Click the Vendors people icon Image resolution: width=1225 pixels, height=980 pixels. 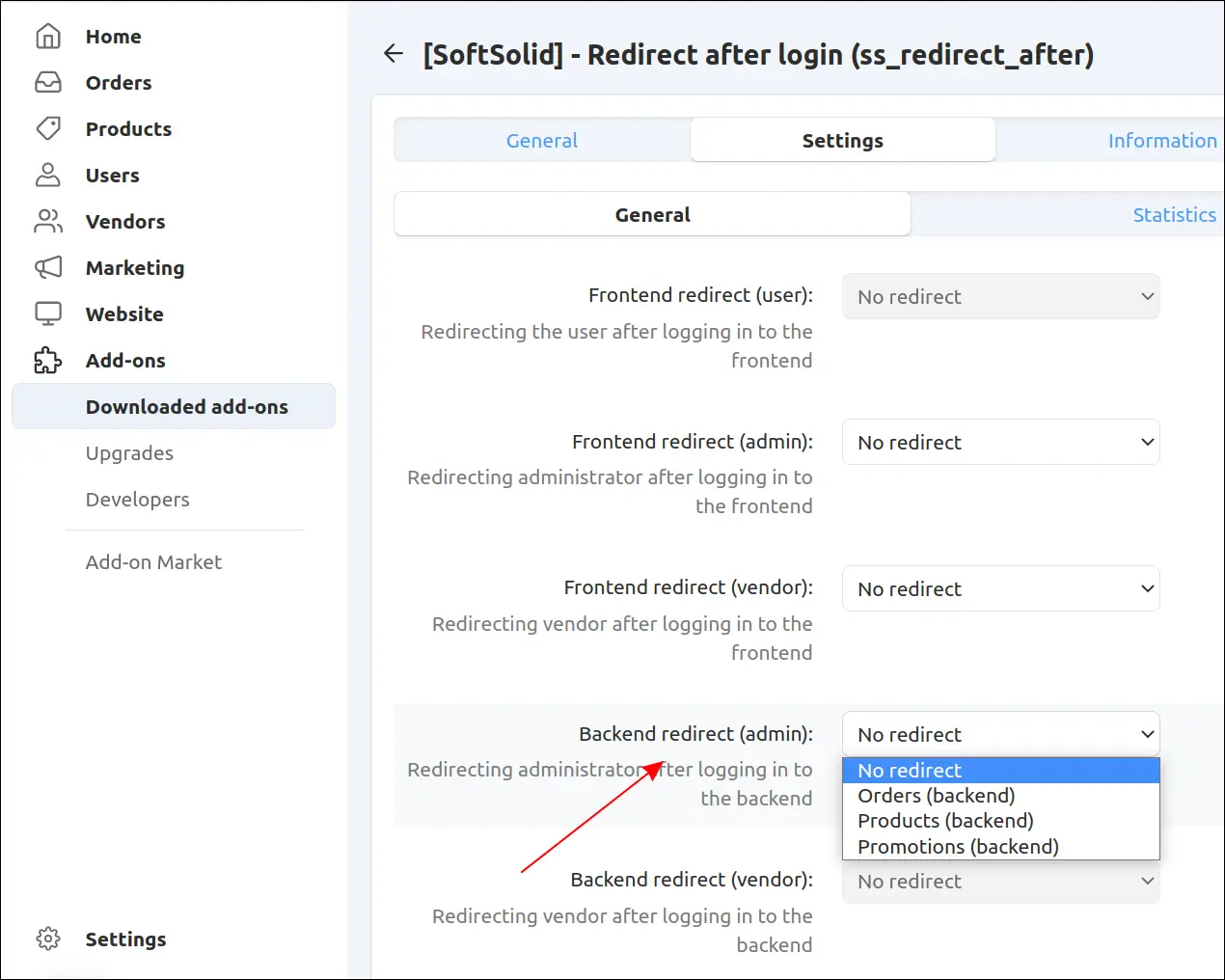48,221
